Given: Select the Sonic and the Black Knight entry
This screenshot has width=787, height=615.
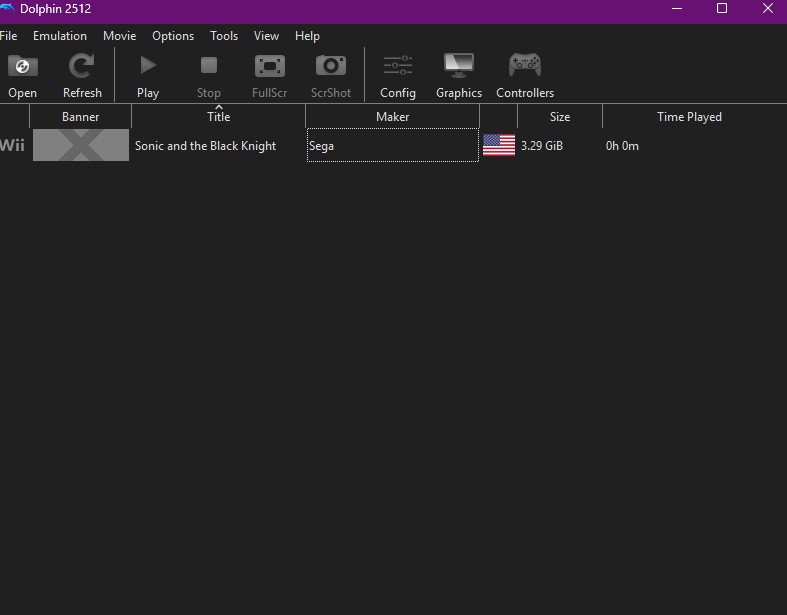Looking at the screenshot, I should (205, 146).
